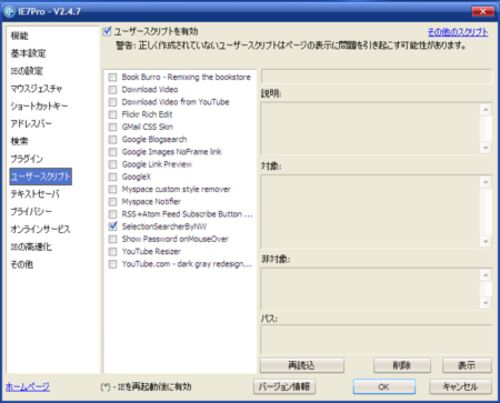
Task: Close the IE7Pro dialog window
Action: pyautogui.click(x=483, y=12)
